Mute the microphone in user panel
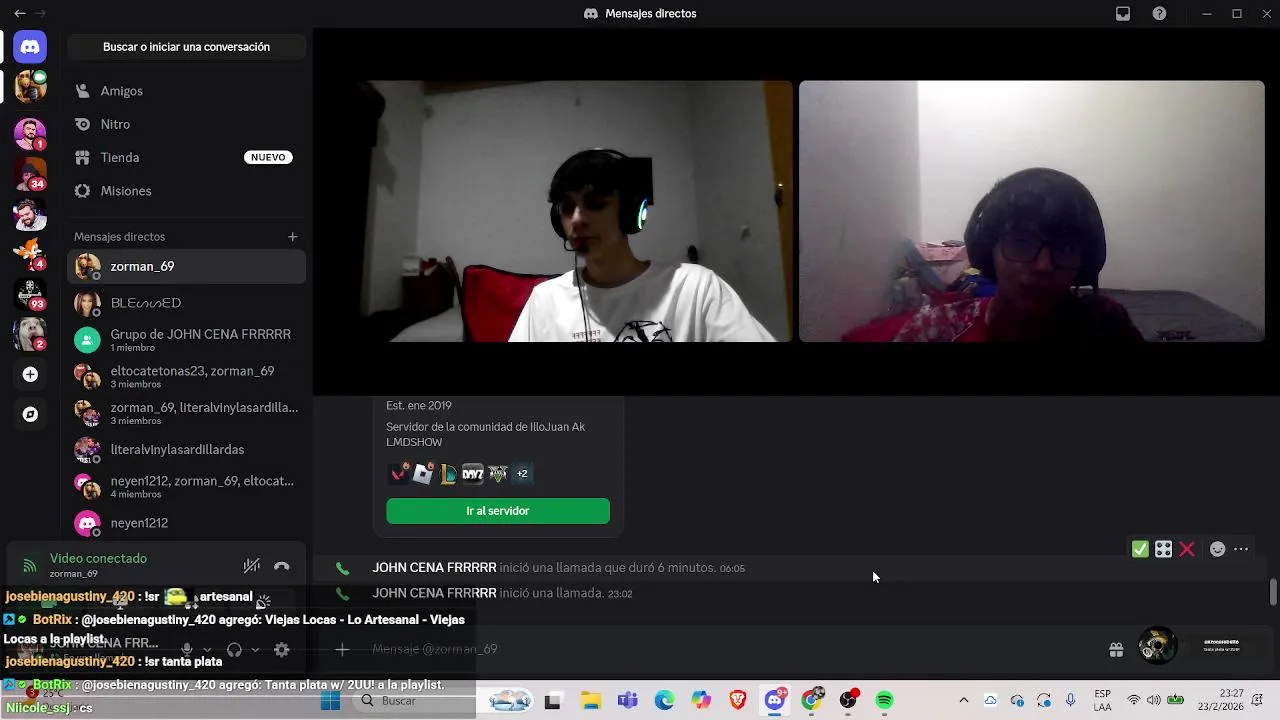 coord(186,649)
